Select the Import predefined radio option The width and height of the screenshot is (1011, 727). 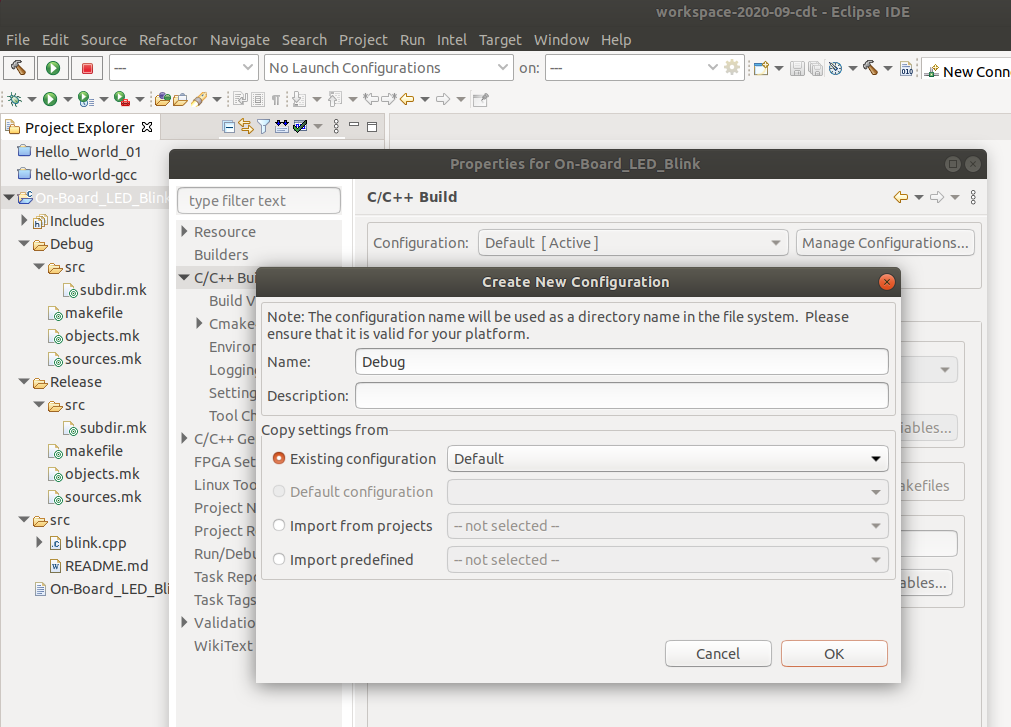pyautogui.click(x=279, y=560)
